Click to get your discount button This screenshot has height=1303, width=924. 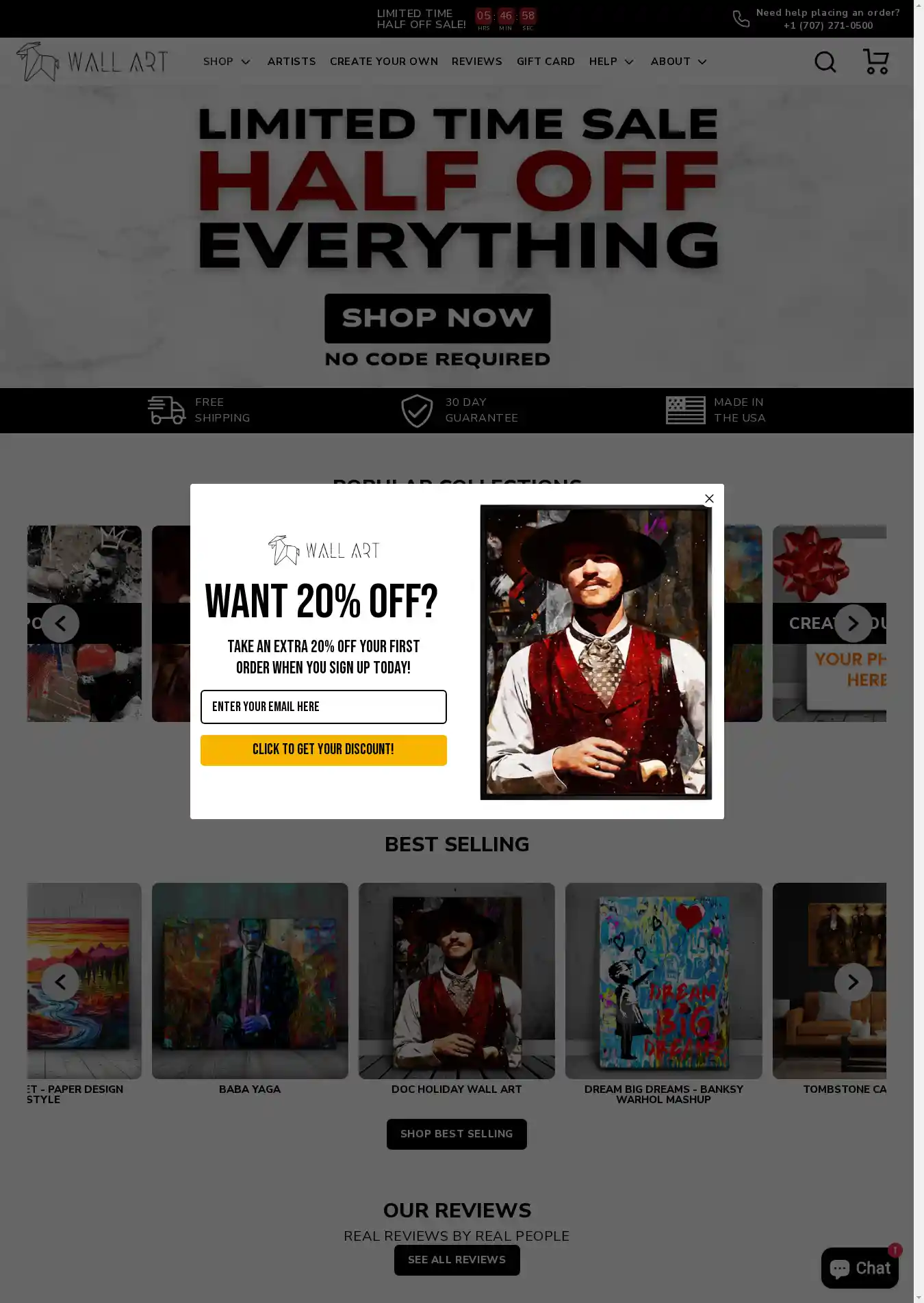(323, 750)
